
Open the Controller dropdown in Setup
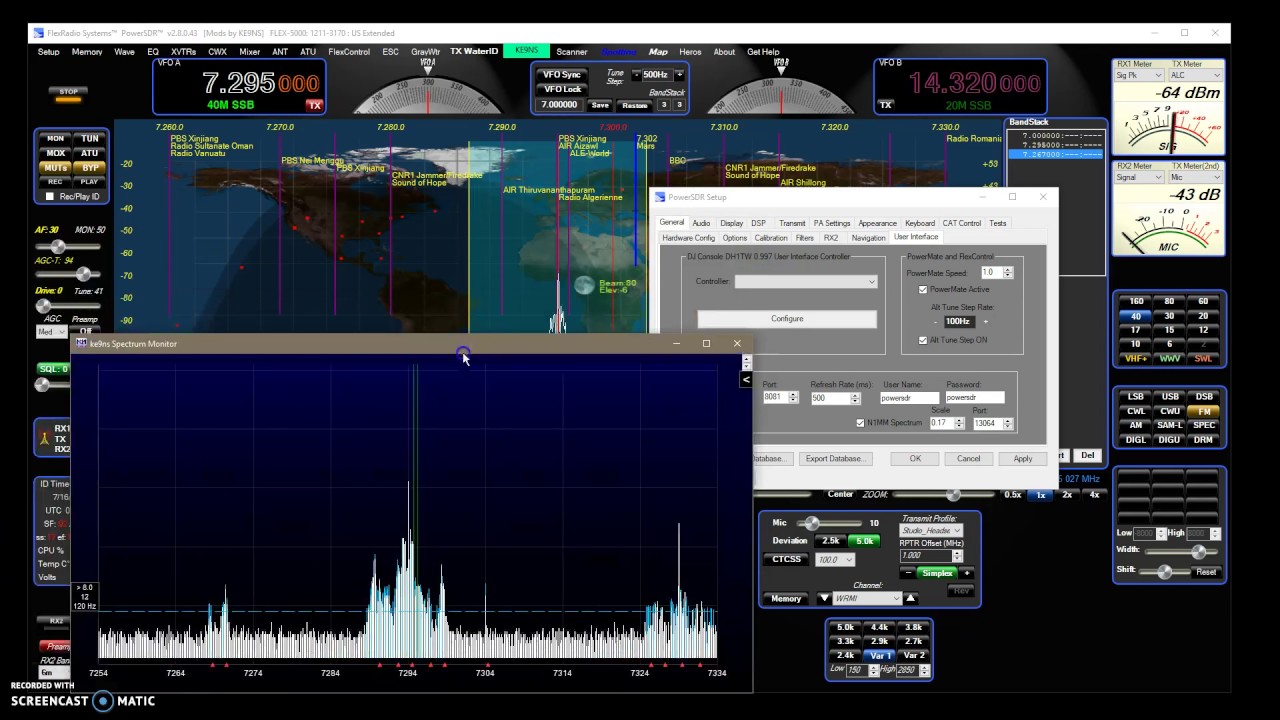tap(806, 282)
